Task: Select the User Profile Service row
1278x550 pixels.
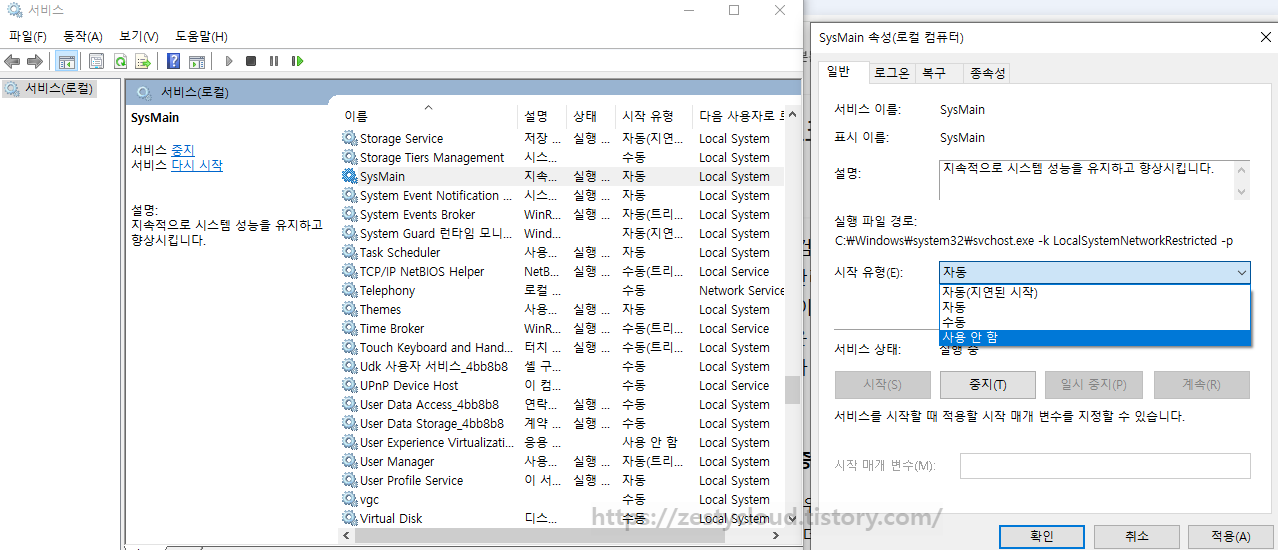Action: (563, 480)
